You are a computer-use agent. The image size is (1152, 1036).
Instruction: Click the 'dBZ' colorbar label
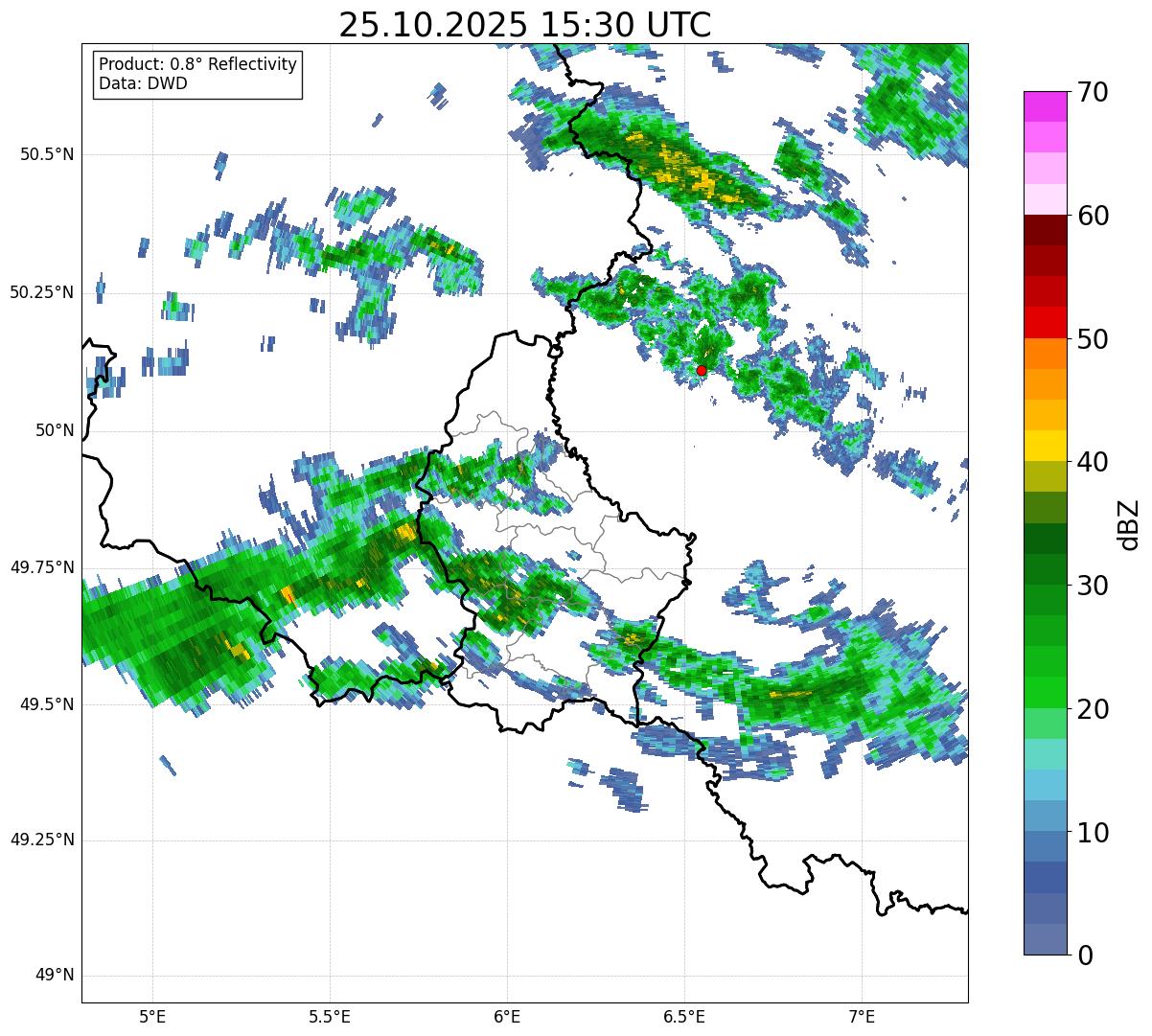click(1129, 524)
